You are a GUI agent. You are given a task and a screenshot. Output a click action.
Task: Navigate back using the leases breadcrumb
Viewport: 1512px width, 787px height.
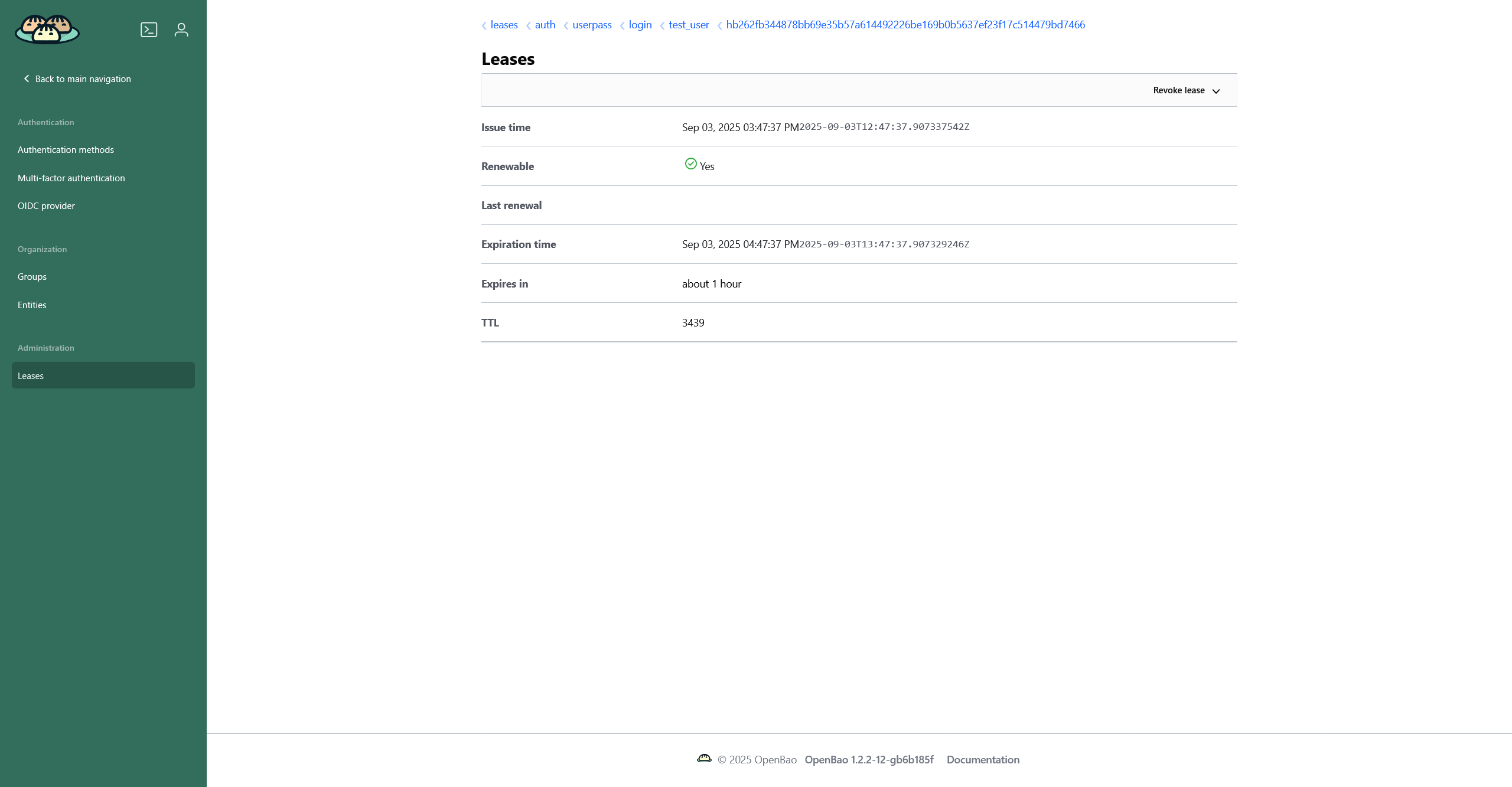(504, 25)
